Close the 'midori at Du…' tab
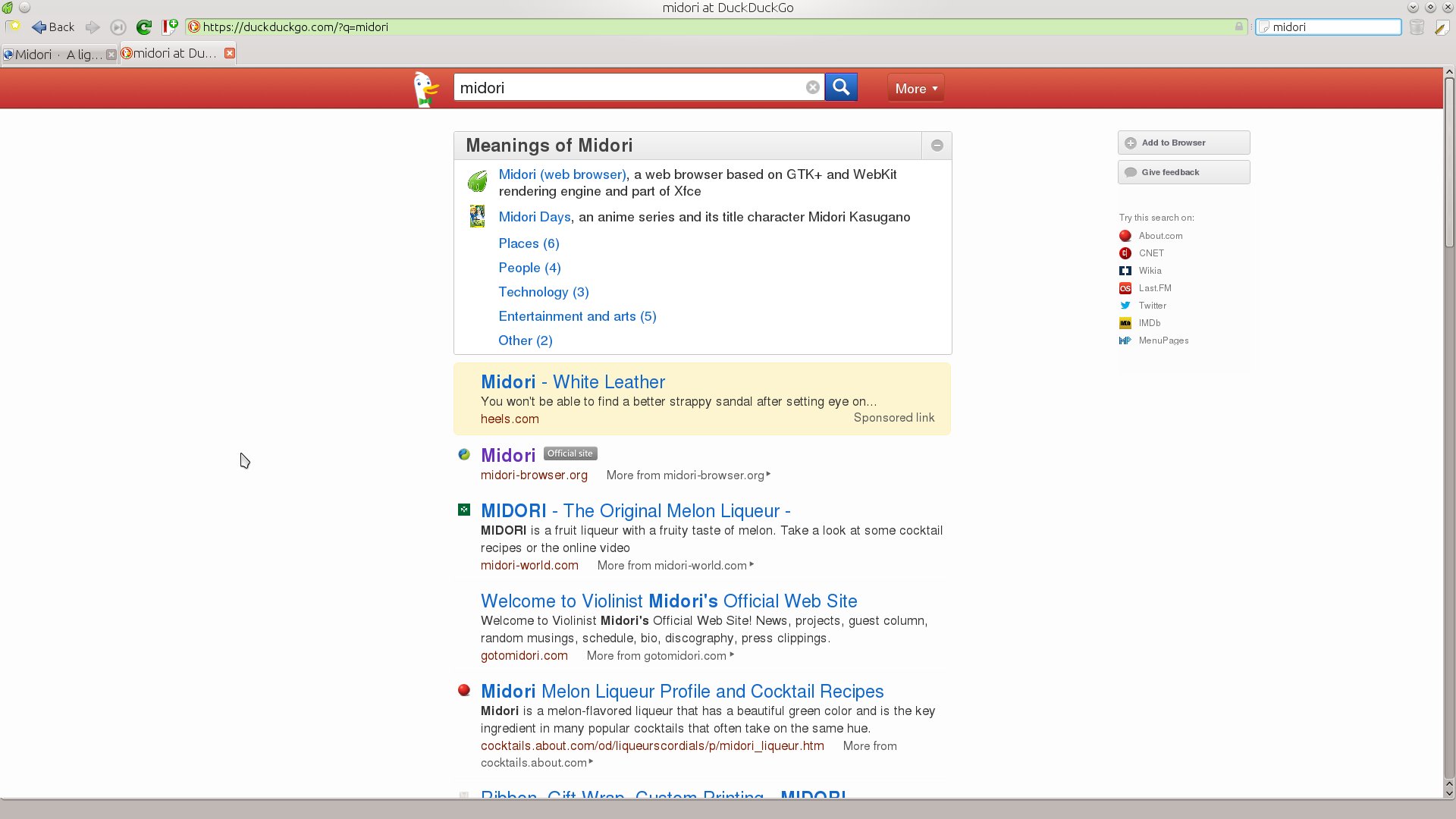 pos(230,53)
